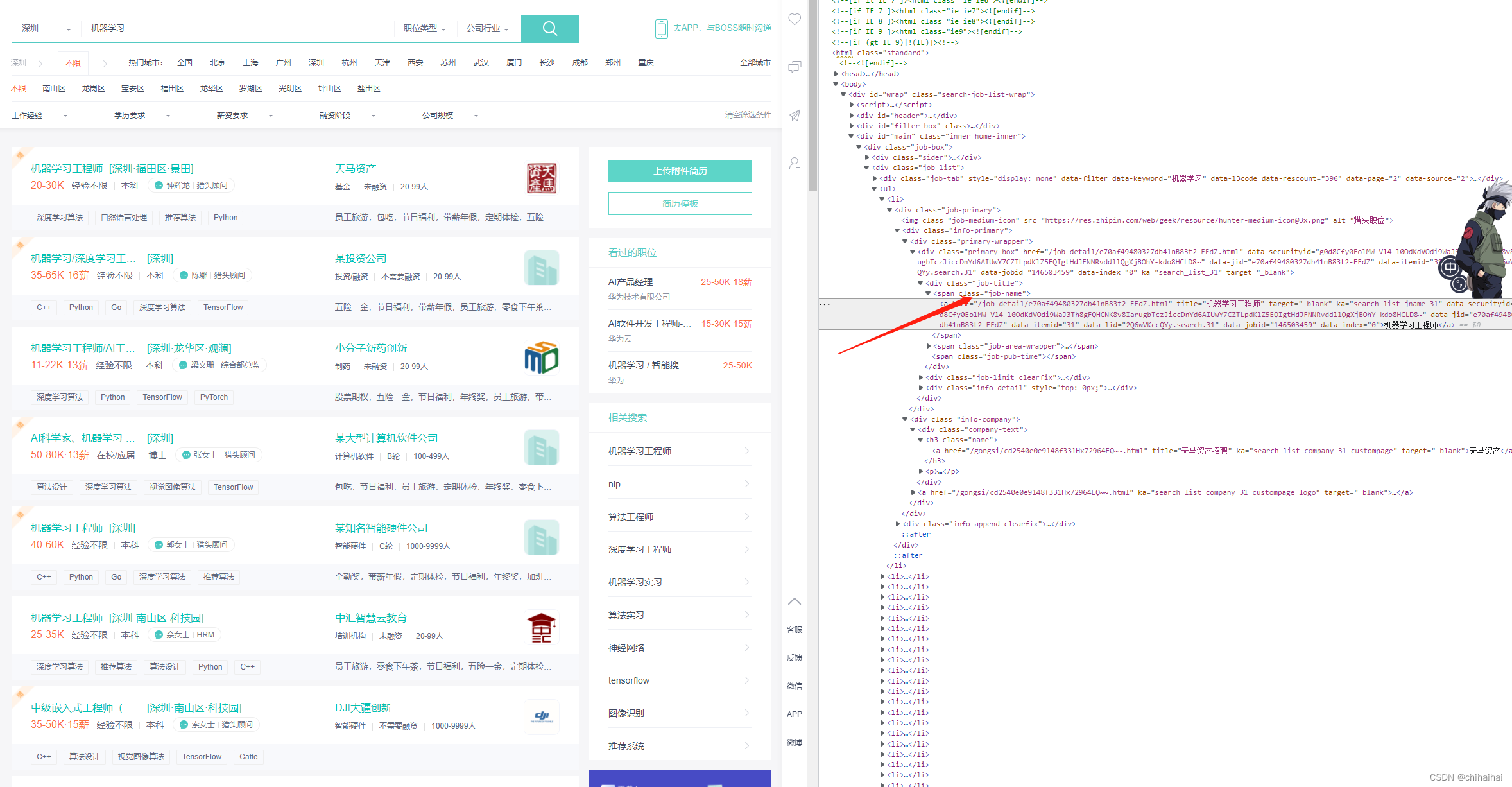Open DJI大疆创新 company link
This screenshot has width=1512, height=787.
point(363,707)
